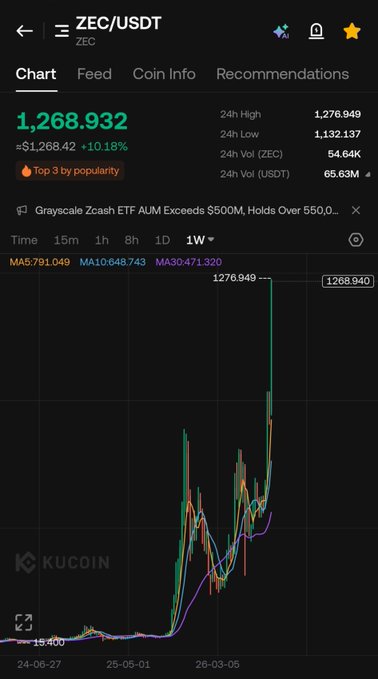Select the 1D chart interval

(162, 240)
